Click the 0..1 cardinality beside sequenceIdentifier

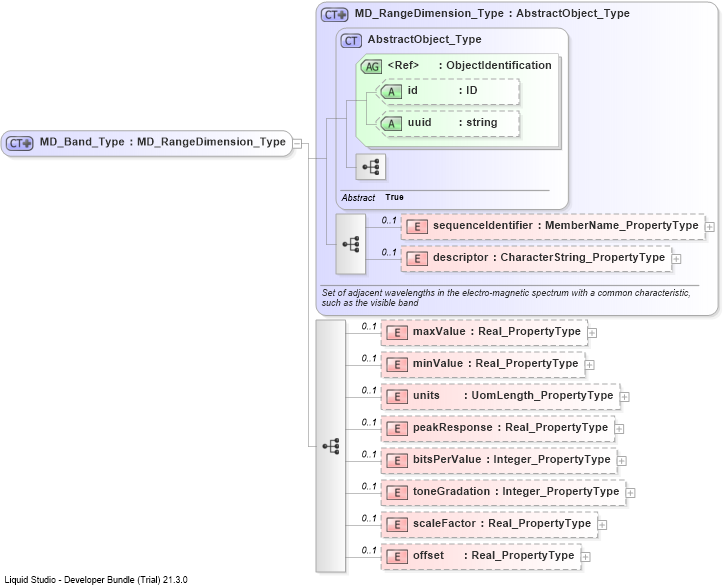(x=389, y=220)
